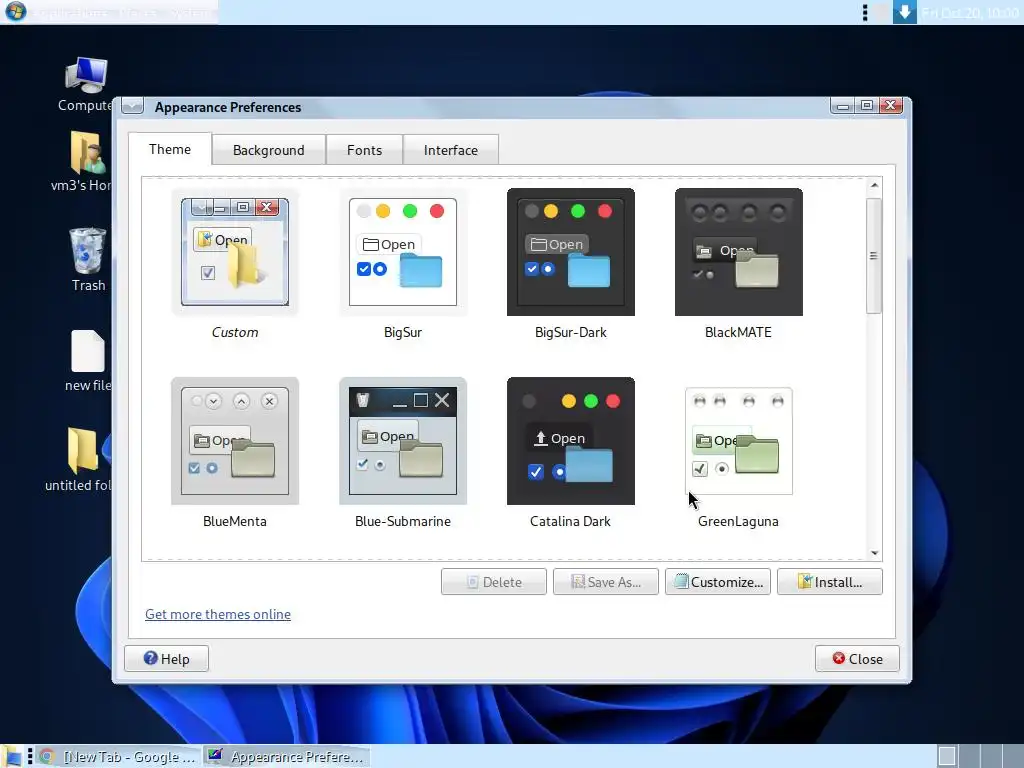Open the Get more themes online link

(x=217, y=615)
